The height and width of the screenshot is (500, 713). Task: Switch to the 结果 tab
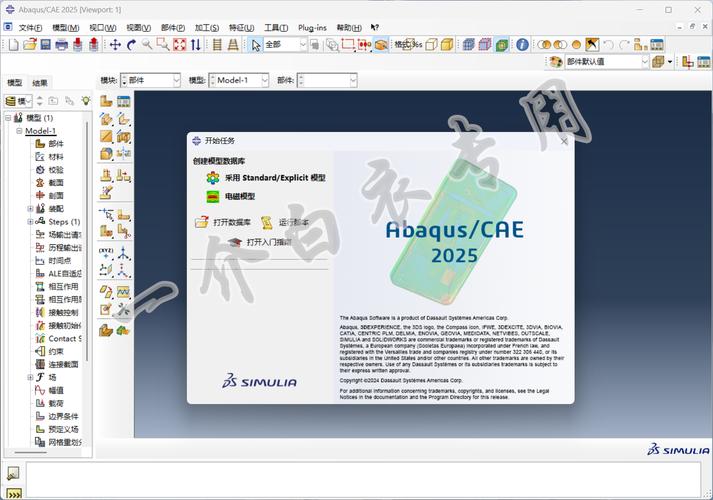[x=40, y=83]
